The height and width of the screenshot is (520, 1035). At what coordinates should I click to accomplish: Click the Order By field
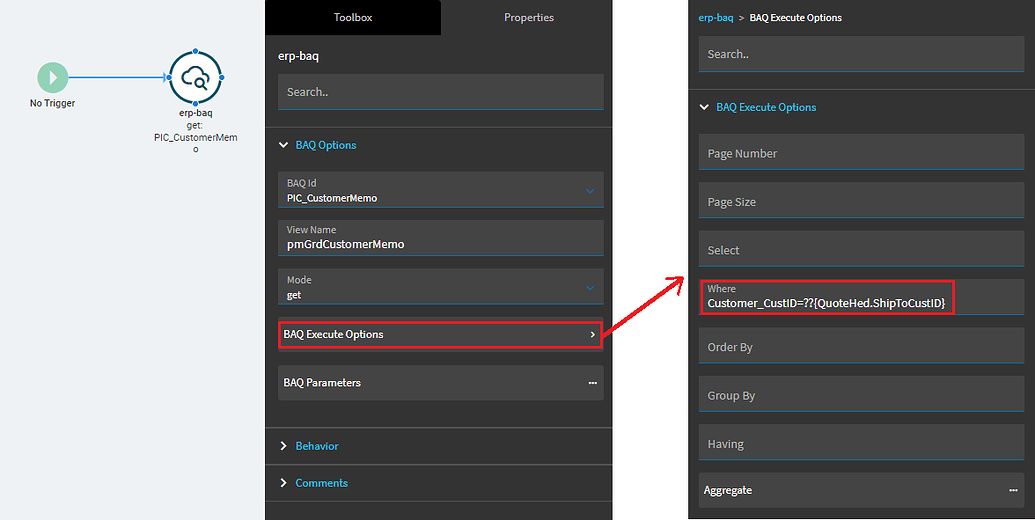pos(861,346)
